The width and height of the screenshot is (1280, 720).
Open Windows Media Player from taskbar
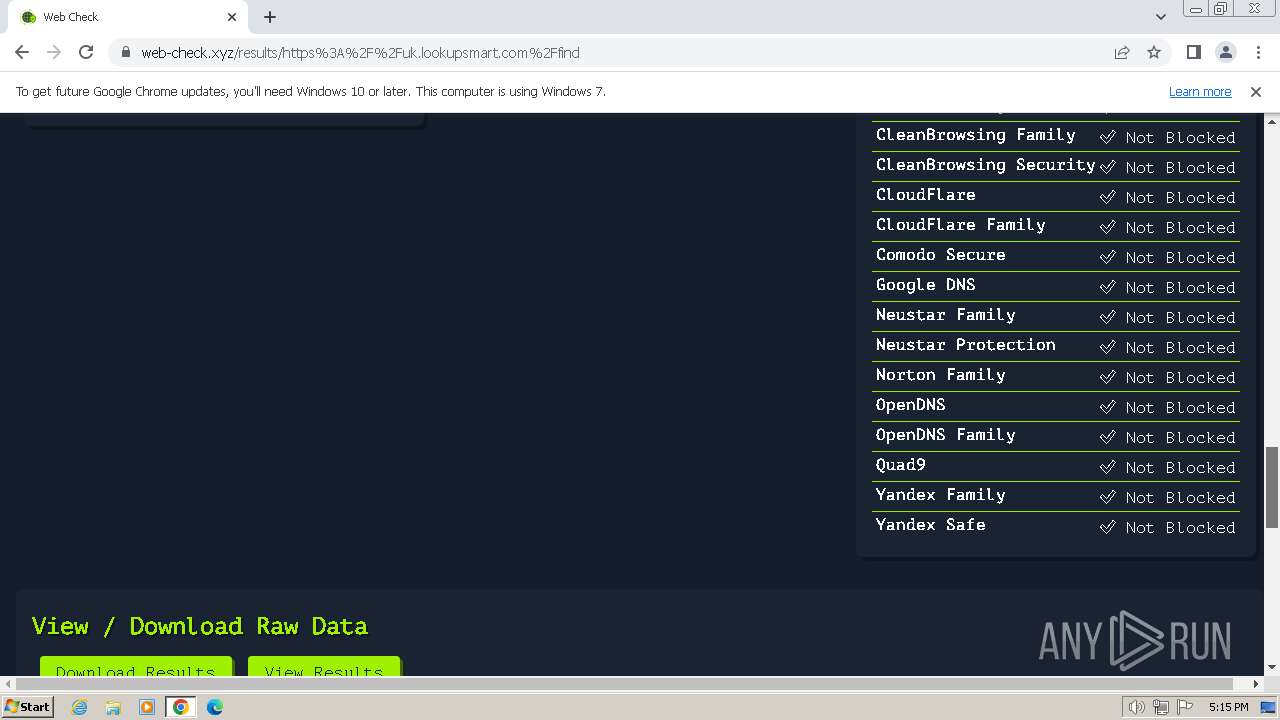(147, 707)
